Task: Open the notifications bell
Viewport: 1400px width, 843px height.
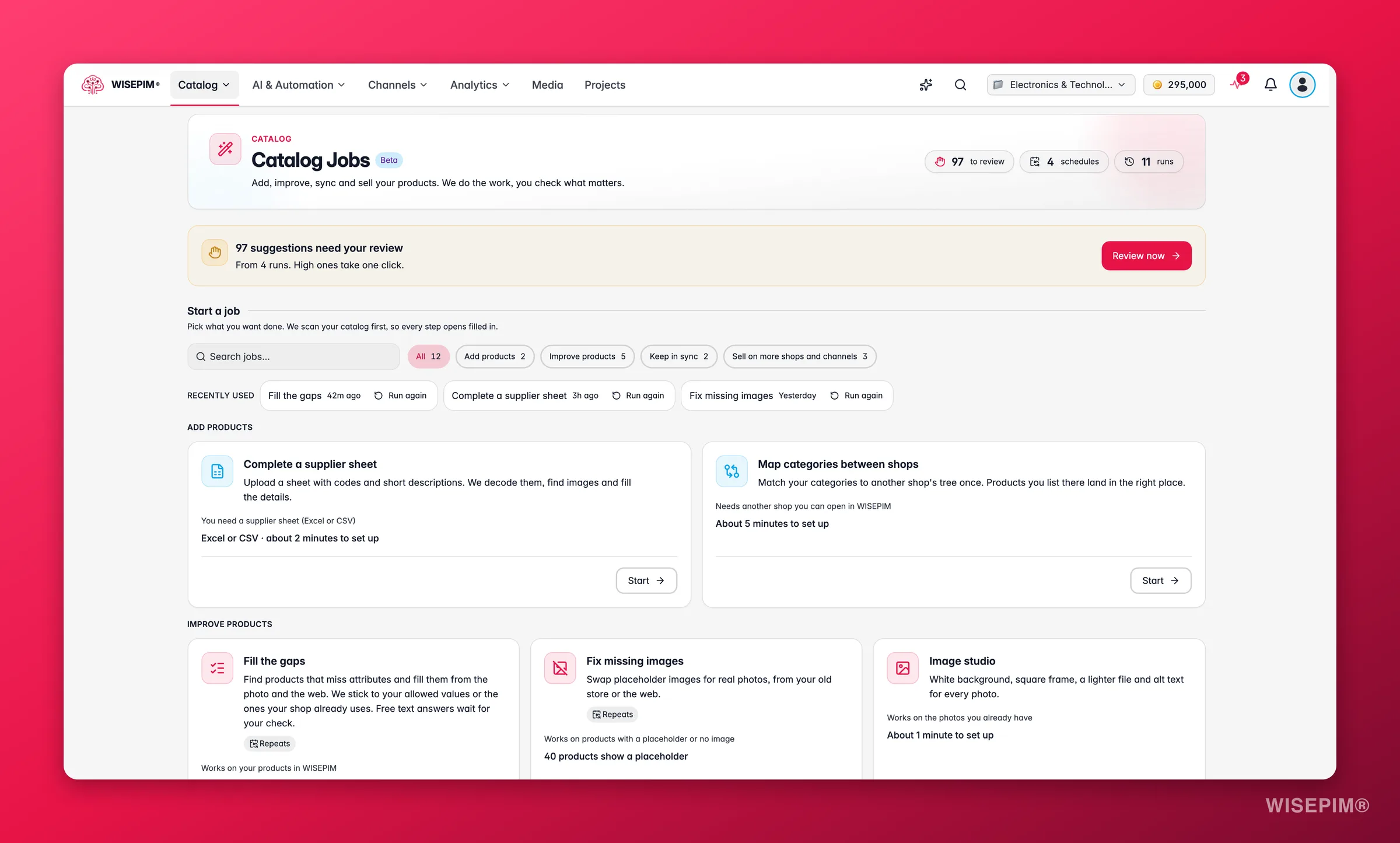Action: point(1270,85)
